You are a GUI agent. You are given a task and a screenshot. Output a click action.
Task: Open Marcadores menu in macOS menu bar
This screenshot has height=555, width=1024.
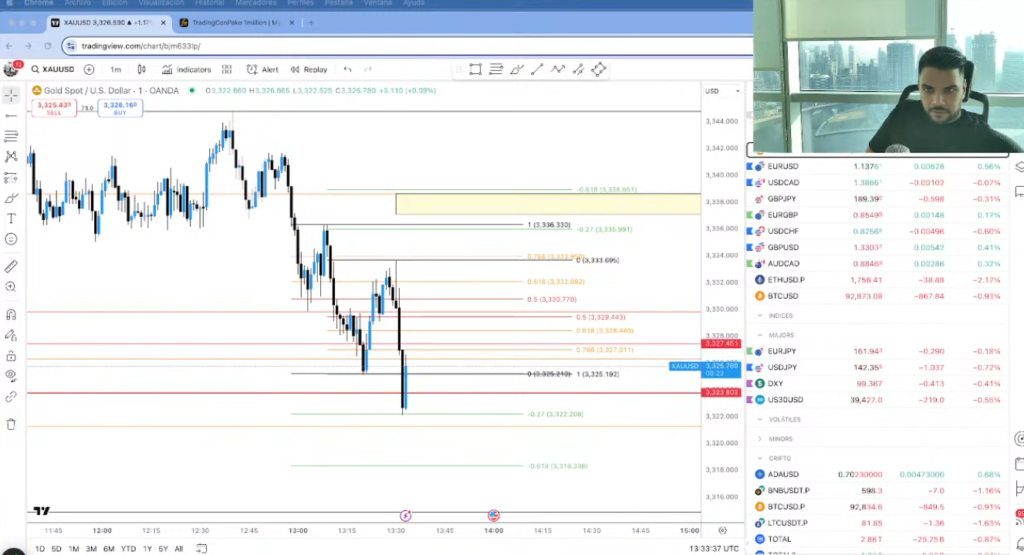[x=255, y=3]
